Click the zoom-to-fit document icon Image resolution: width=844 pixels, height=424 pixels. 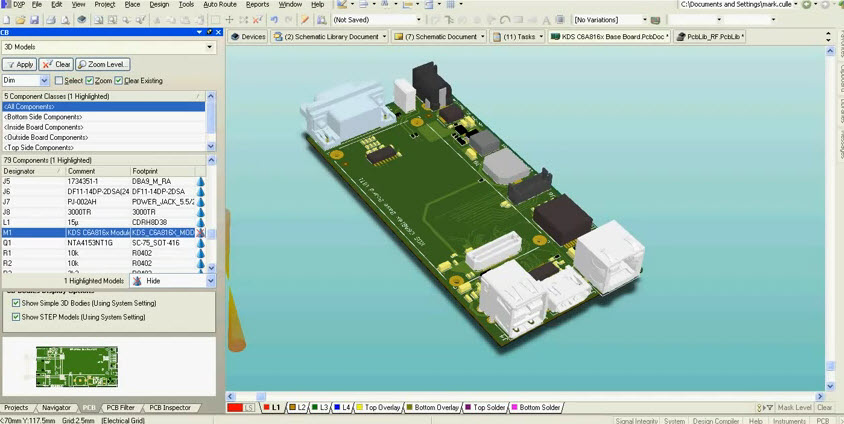(99, 20)
